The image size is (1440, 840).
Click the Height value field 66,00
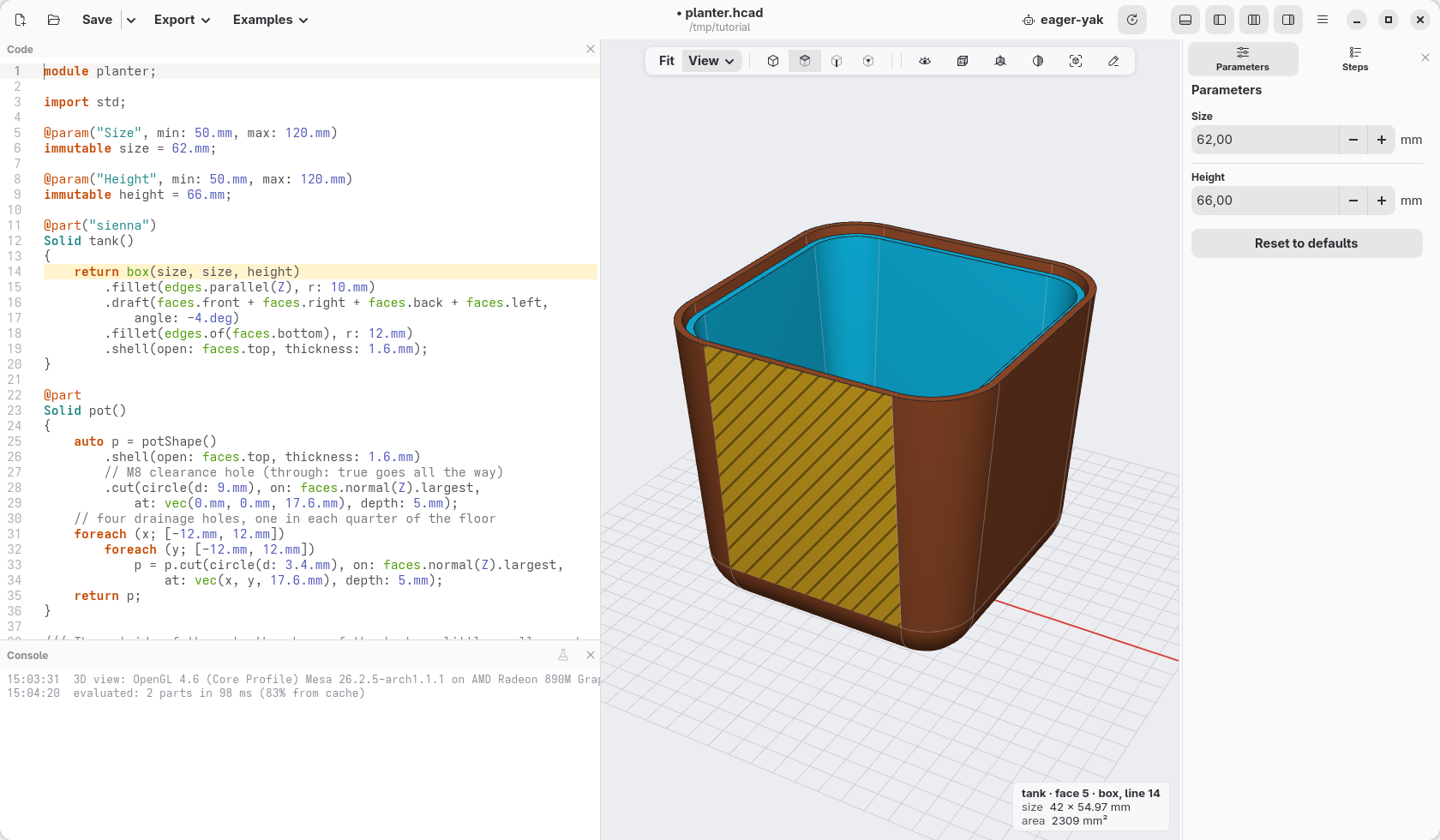(x=1265, y=201)
